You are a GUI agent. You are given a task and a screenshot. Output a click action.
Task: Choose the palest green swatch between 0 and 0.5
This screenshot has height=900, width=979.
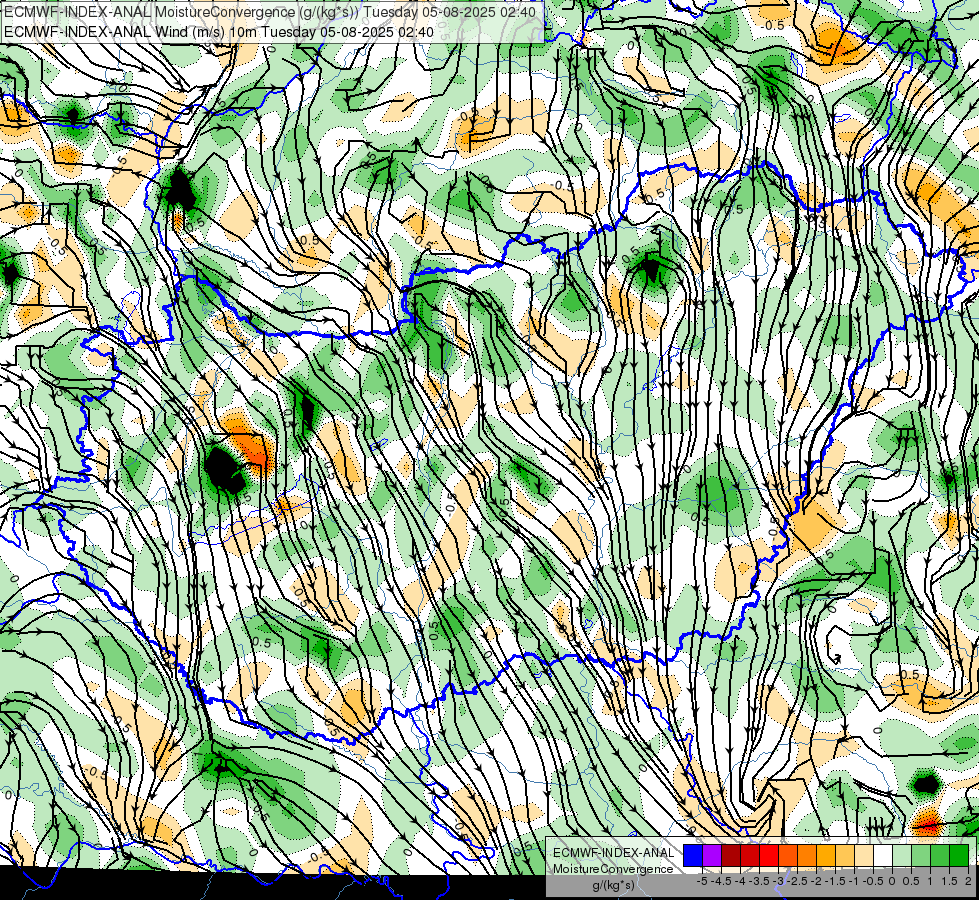click(902, 855)
